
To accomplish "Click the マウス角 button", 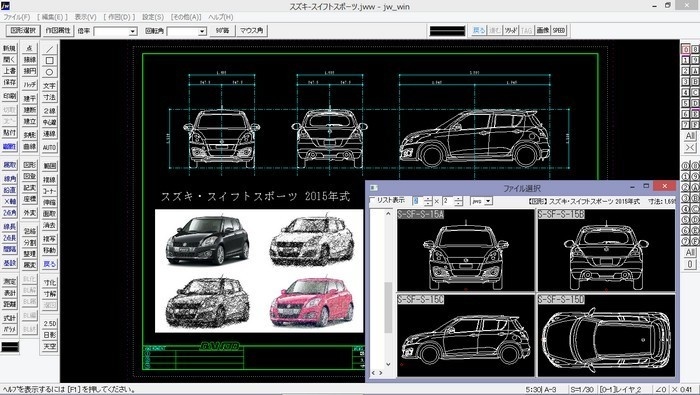I will pos(251,30).
